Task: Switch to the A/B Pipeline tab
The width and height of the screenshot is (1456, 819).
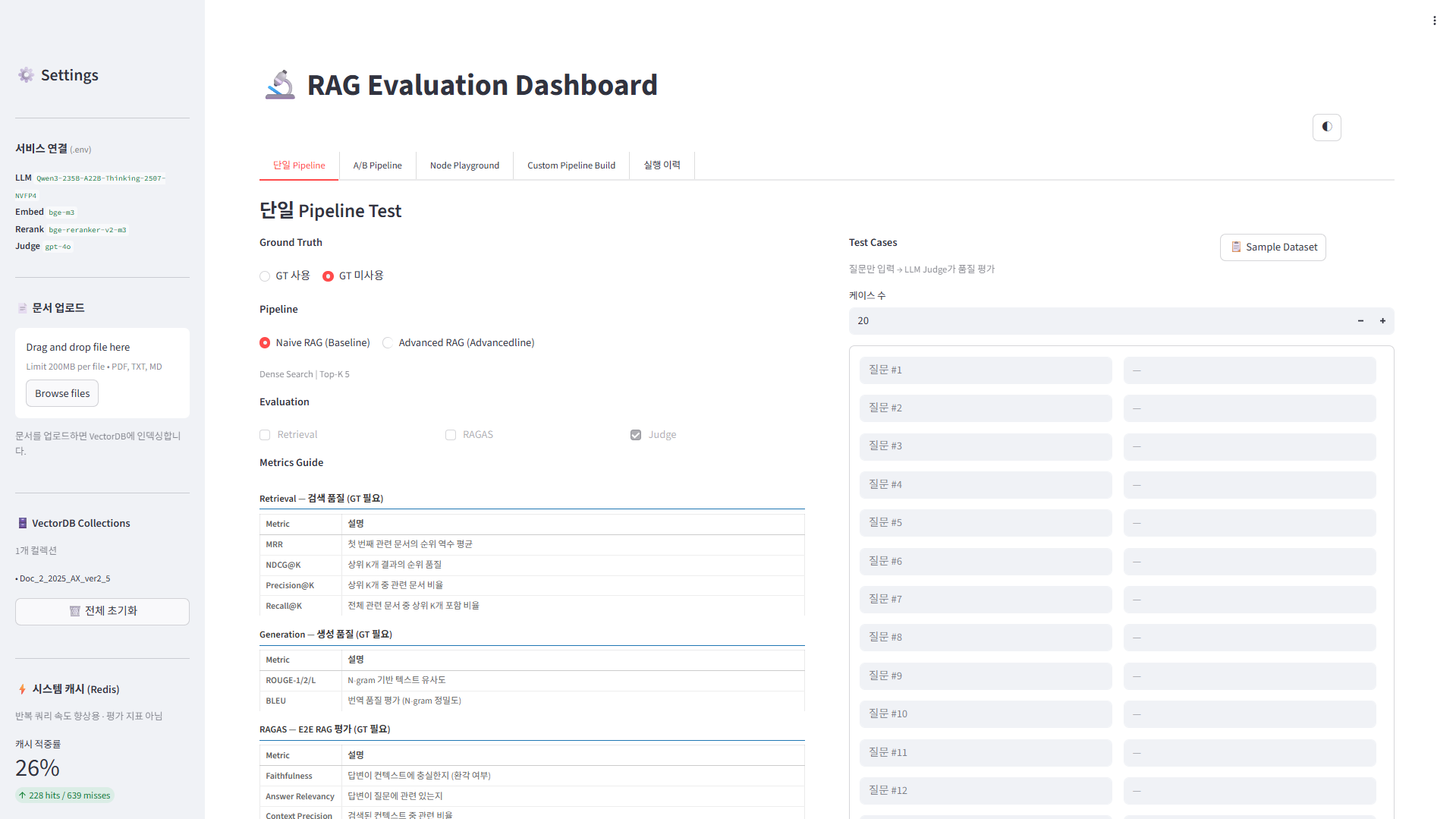Action: click(377, 165)
